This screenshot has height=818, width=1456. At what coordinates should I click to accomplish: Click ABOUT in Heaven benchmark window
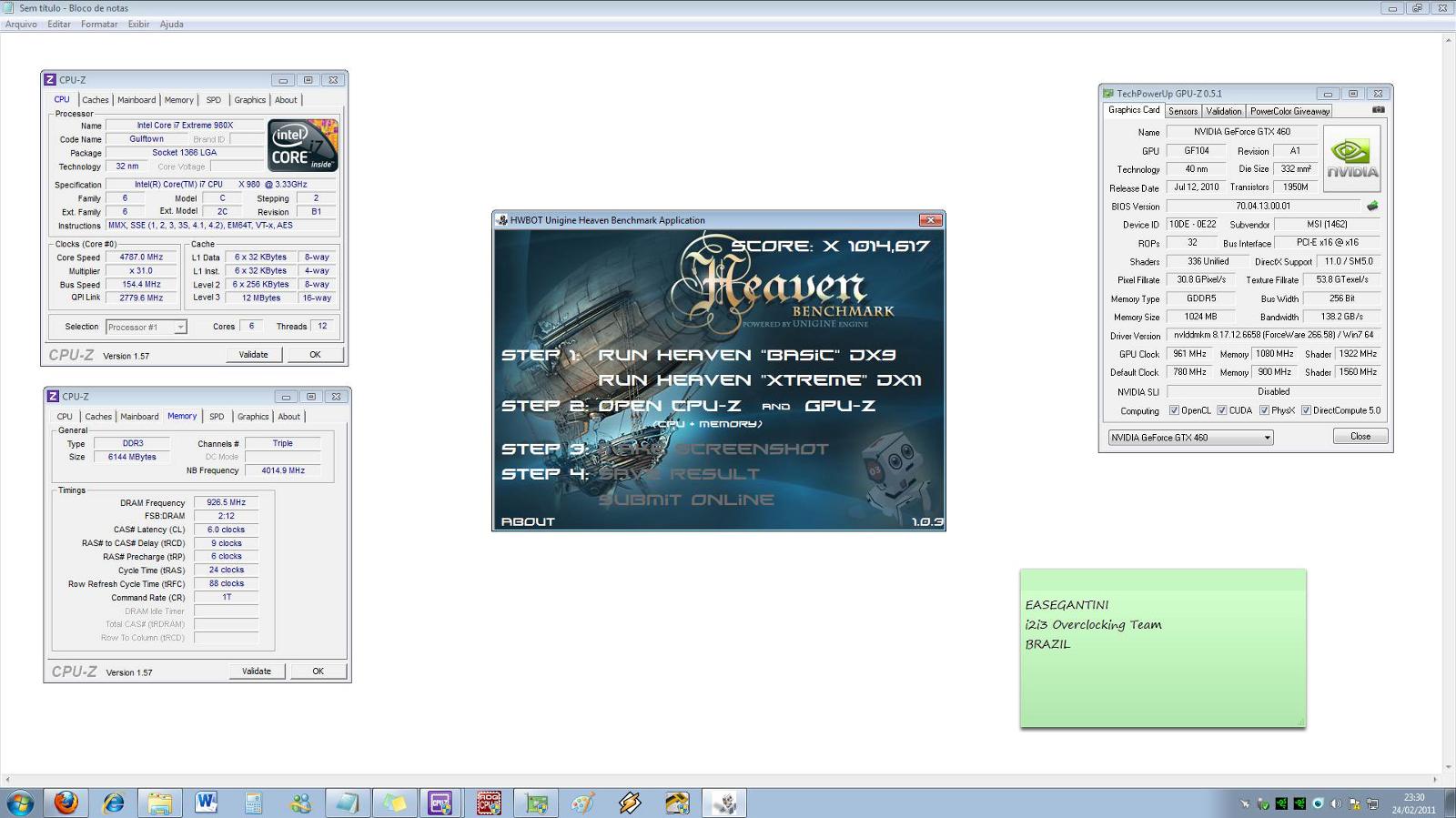click(528, 521)
